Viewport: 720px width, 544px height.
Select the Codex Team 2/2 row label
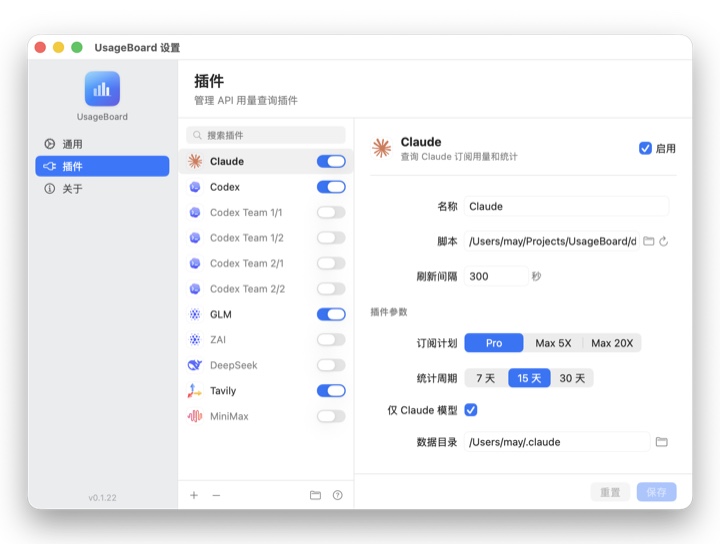pyautogui.click(x=248, y=289)
